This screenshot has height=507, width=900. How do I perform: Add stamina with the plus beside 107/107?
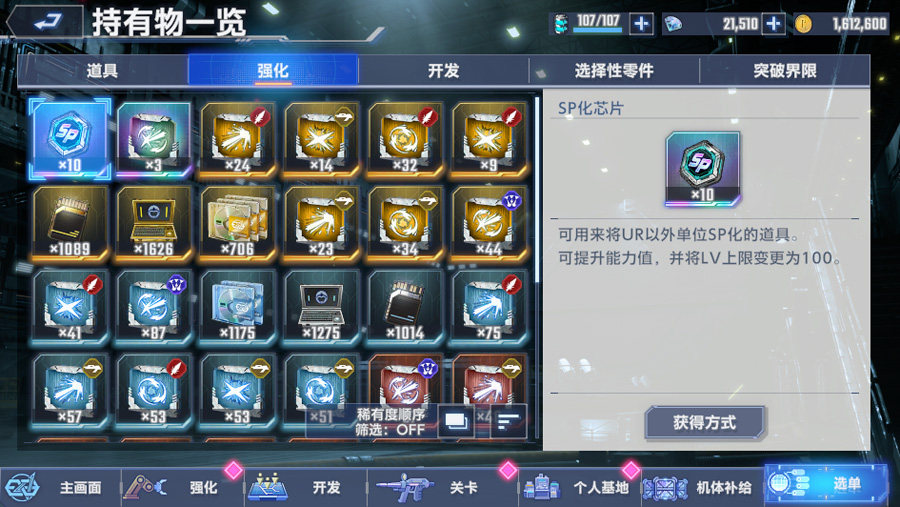tap(641, 24)
